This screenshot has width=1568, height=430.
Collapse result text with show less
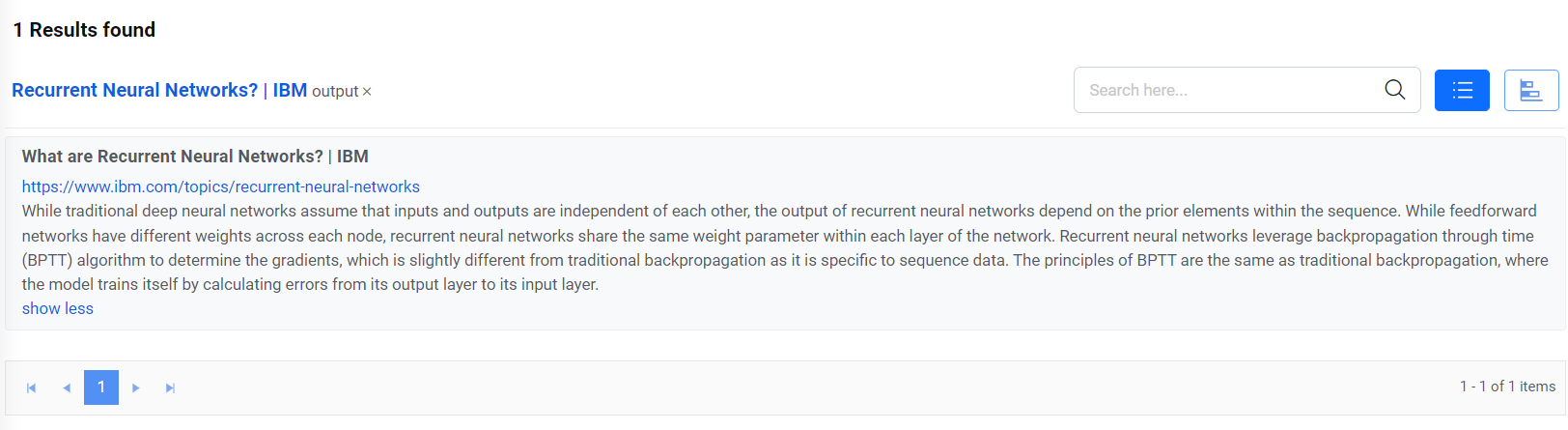(x=58, y=308)
